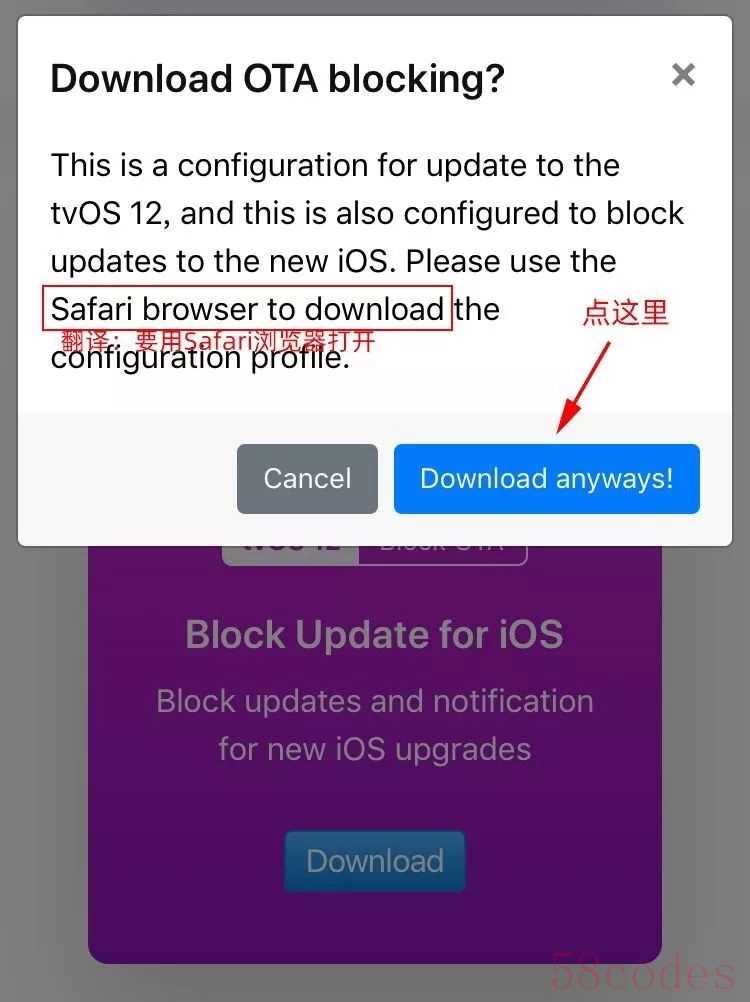Click the 'Block Update for iOS' heading
Image resolution: width=750 pixels, height=1002 pixels.
[375, 635]
